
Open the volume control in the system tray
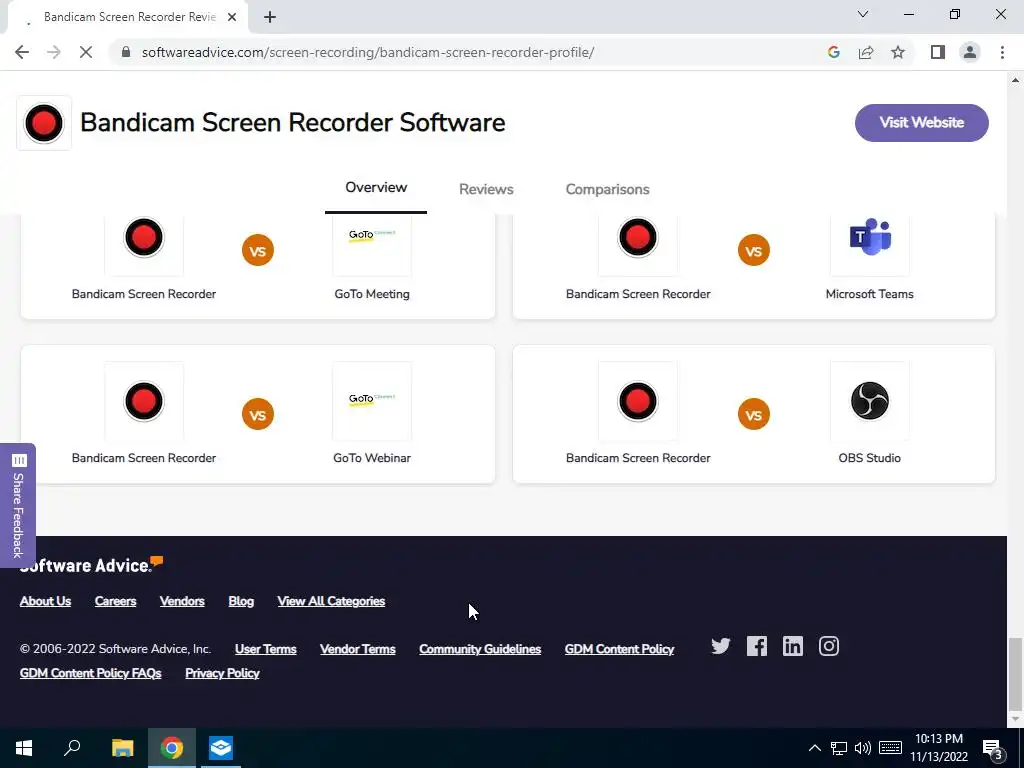point(863,748)
